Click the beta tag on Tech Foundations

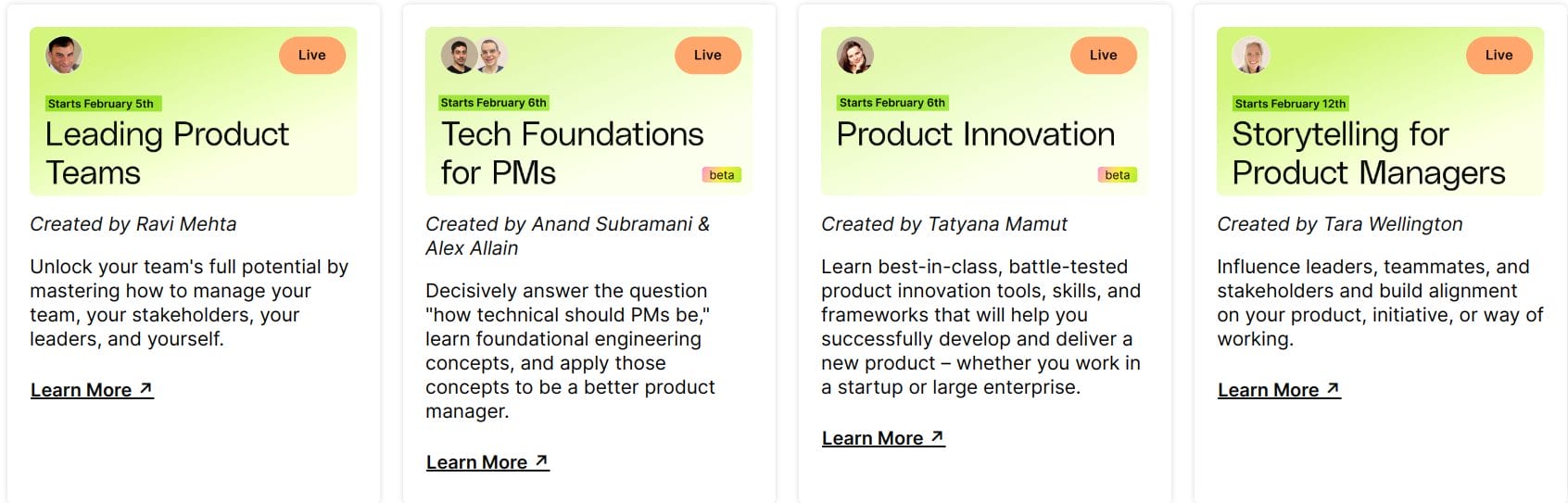pos(722,175)
